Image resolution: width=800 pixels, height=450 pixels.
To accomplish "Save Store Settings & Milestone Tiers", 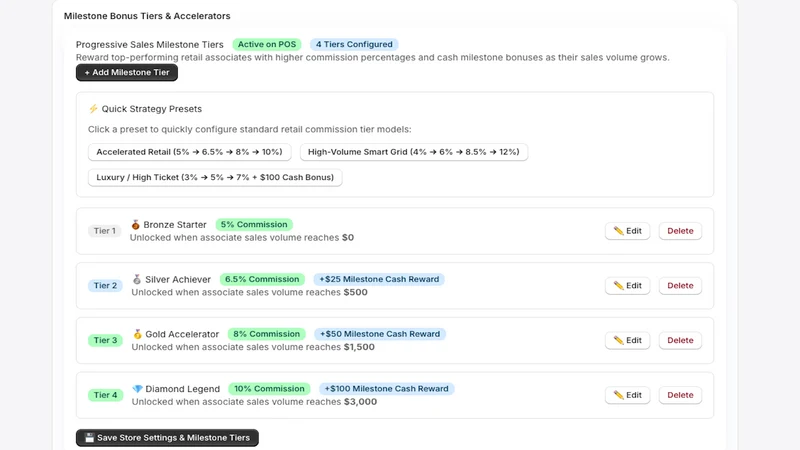I will pyautogui.click(x=167, y=438).
